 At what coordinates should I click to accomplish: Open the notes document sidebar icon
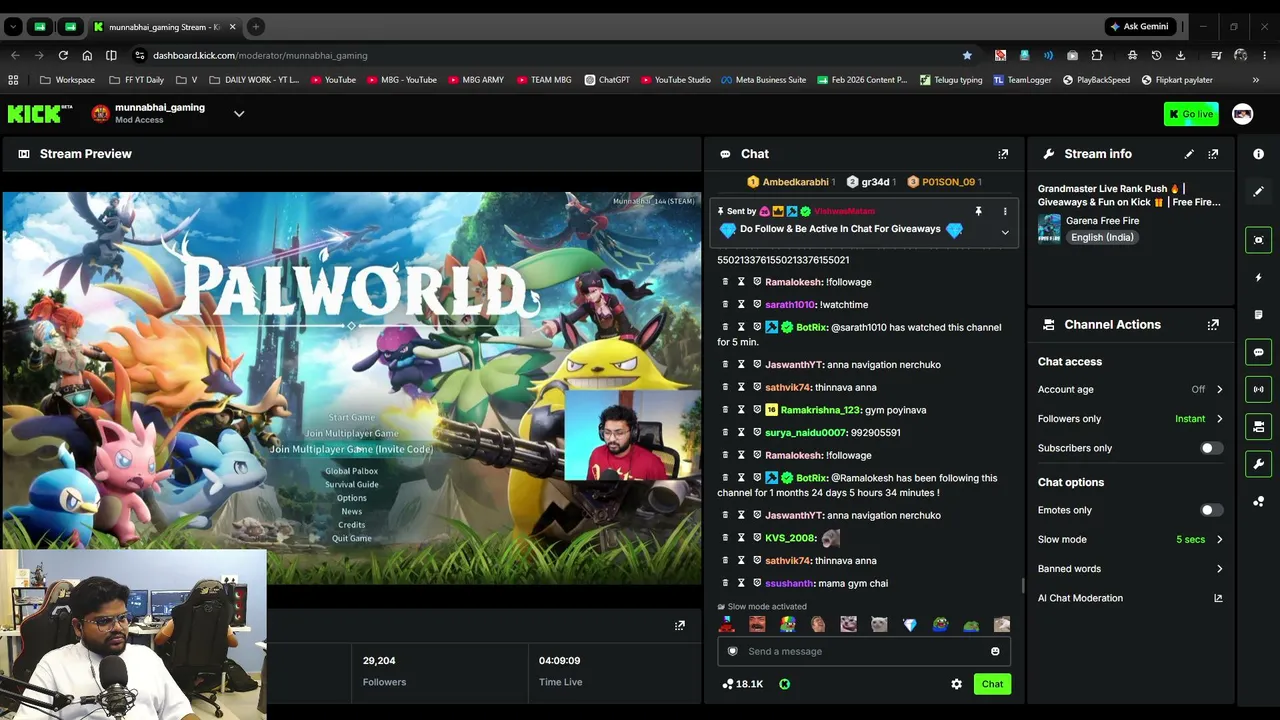point(1259,315)
